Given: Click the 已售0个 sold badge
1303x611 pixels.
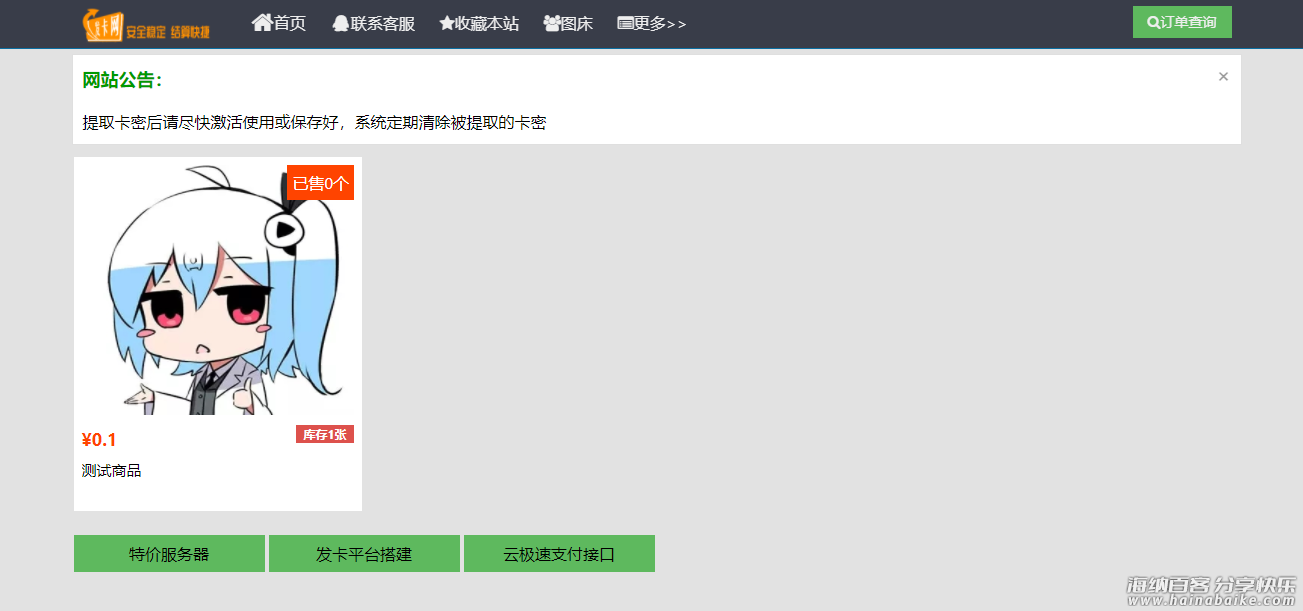Looking at the screenshot, I should pos(320,183).
